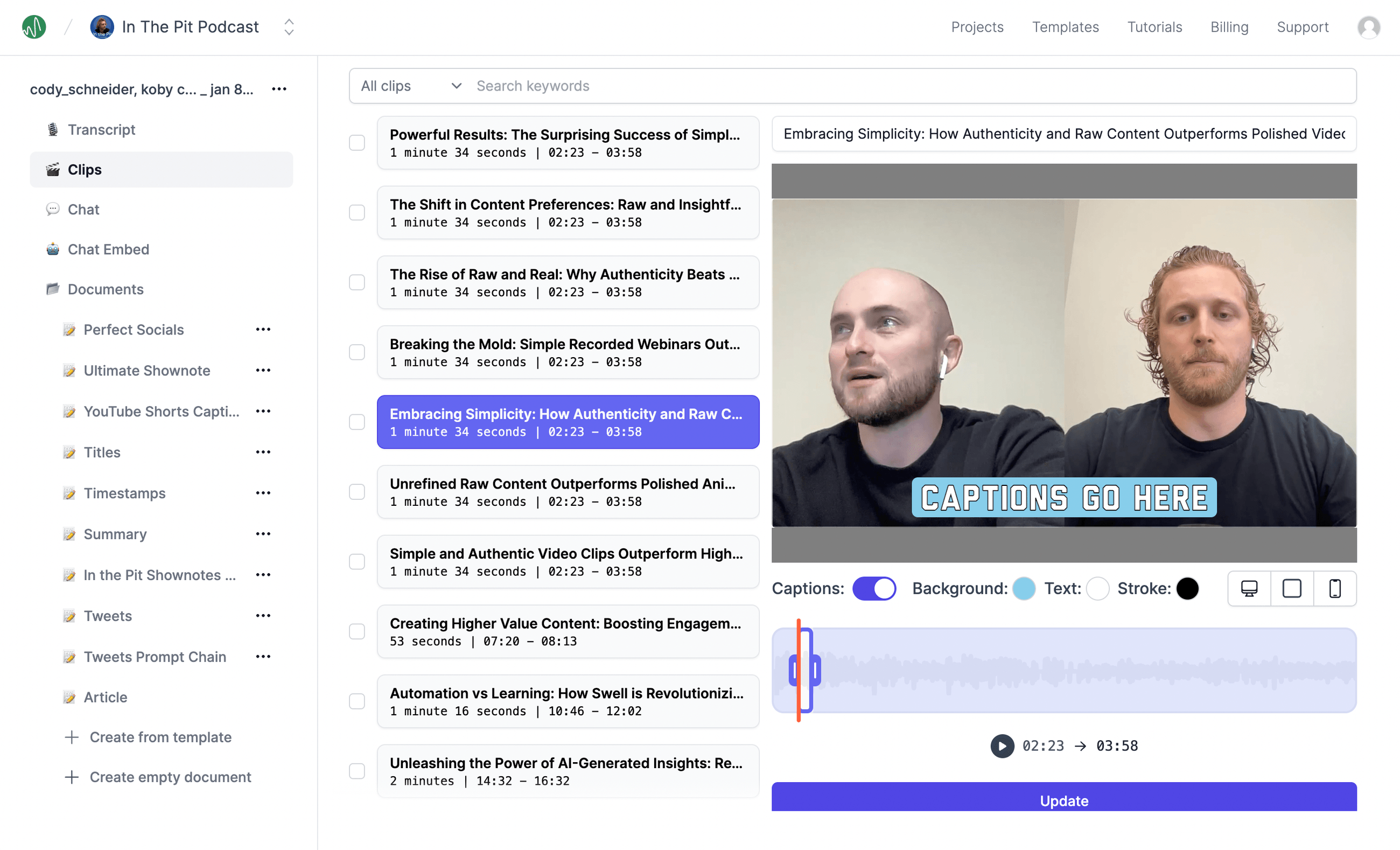Viewport: 1400px width, 850px height.
Task: Check the Powerful Results clip checkbox
Action: (x=357, y=143)
